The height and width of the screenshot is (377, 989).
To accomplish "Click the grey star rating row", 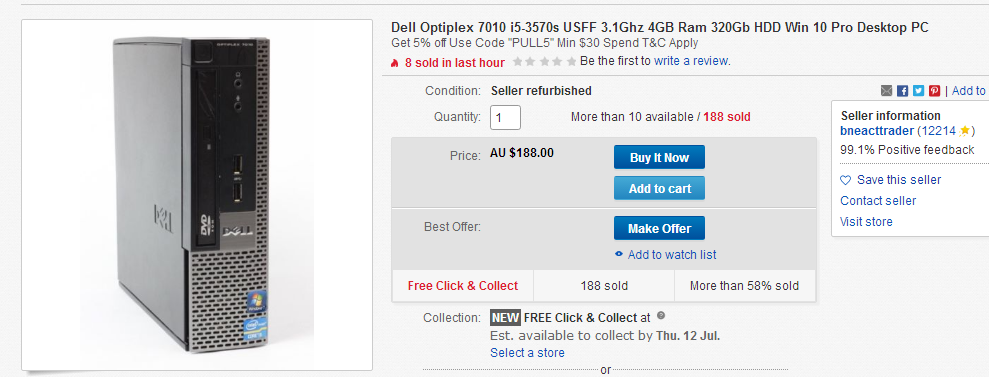I will coord(544,62).
